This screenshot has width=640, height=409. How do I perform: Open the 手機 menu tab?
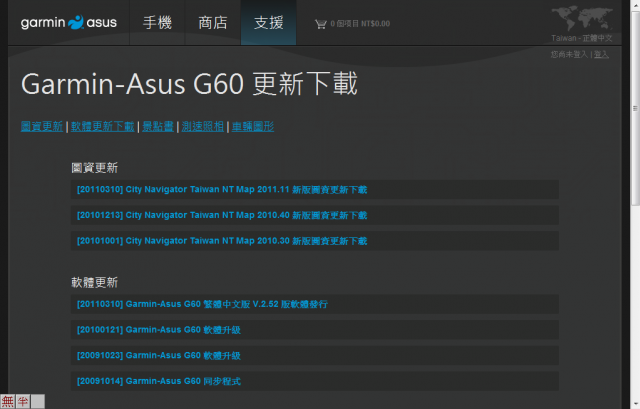pyautogui.click(x=157, y=22)
